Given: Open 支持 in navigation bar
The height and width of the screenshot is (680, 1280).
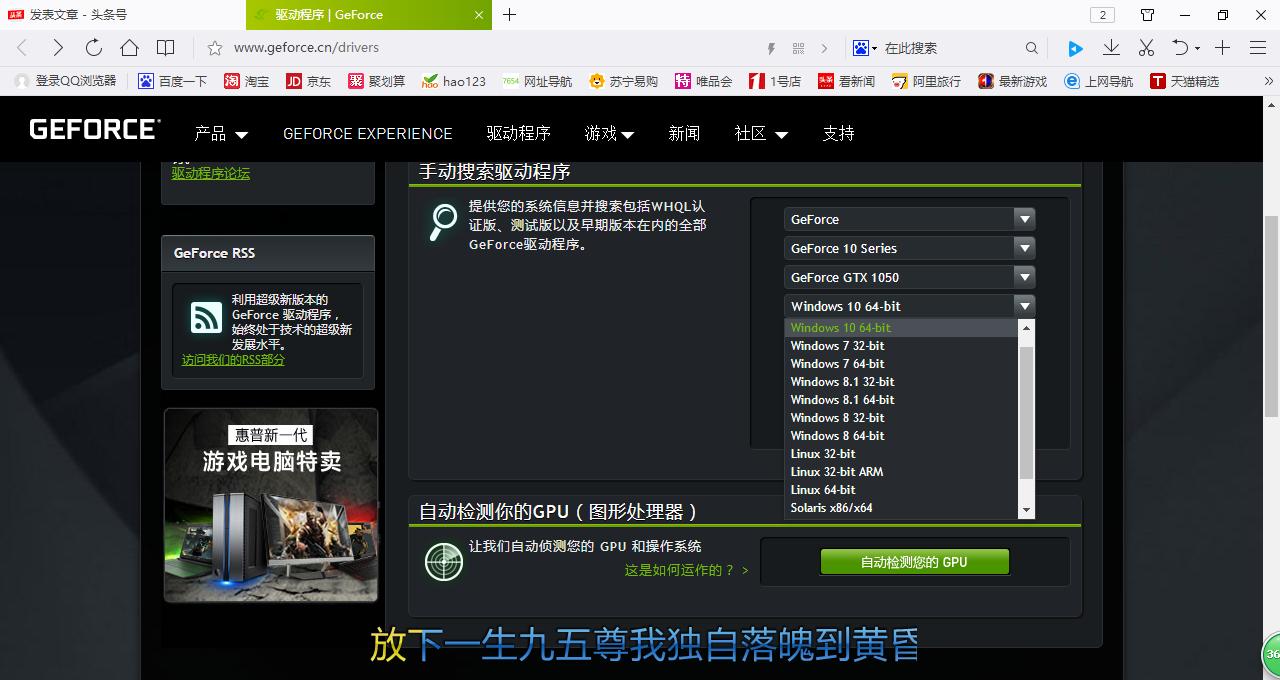Looking at the screenshot, I should (x=838, y=134).
